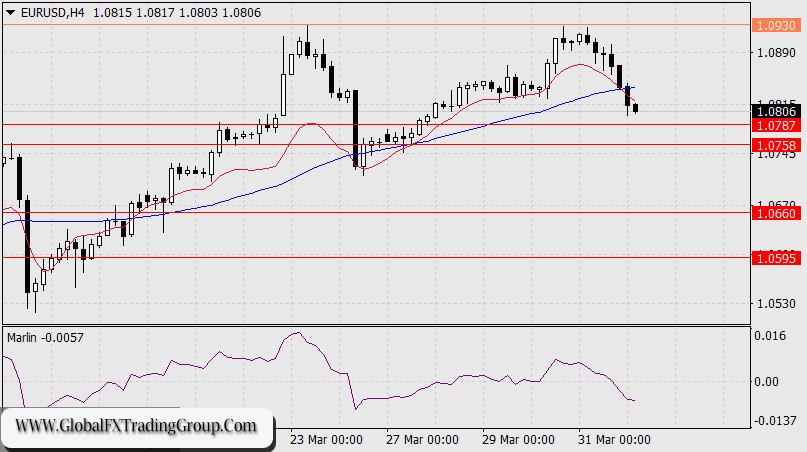Viewport: 807px width, 452px height.
Task: Select the latest black candlestick near 1.0806
Action: point(636,108)
